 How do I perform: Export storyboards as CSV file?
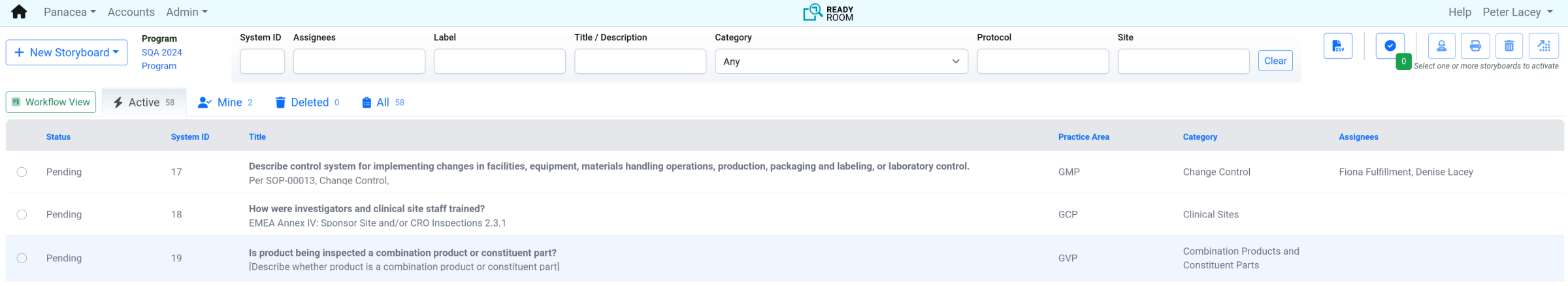click(1337, 46)
